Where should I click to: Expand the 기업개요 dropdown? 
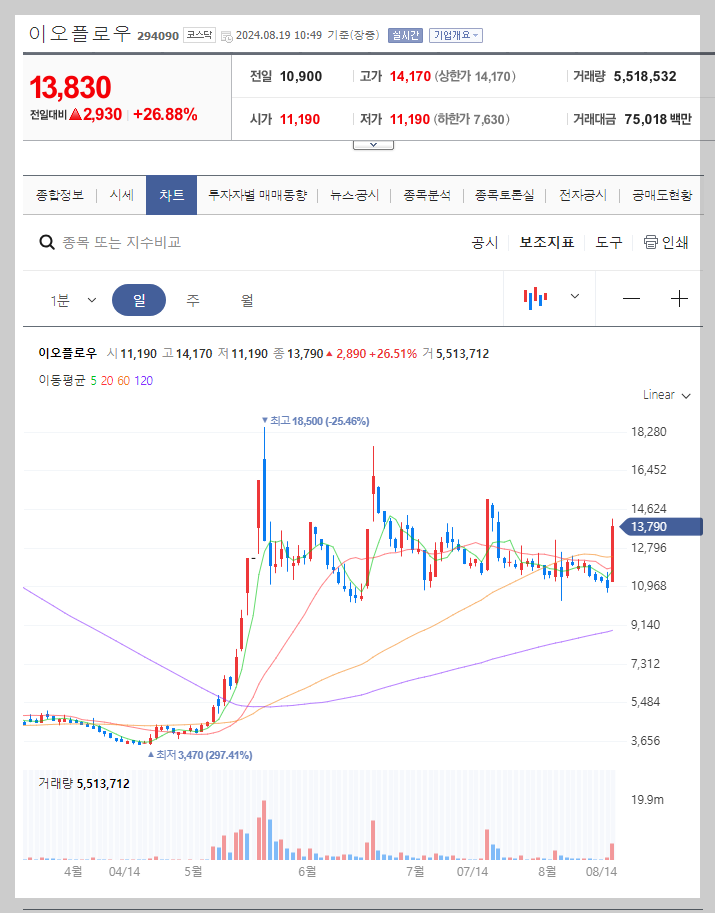pyautogui.click(x=459, y=34)
